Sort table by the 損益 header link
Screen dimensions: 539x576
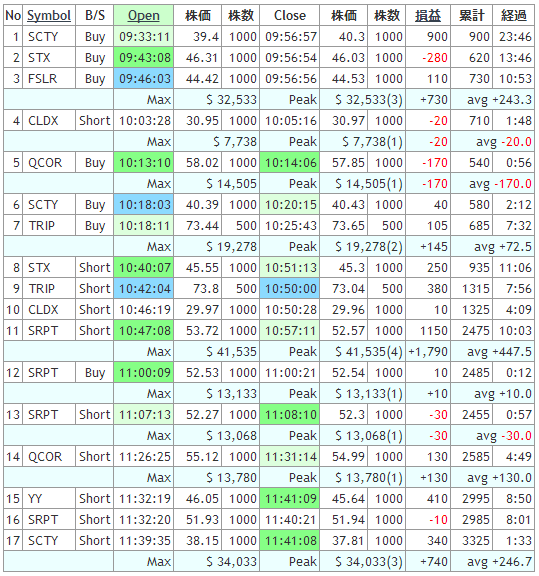[x=428, y=16]
